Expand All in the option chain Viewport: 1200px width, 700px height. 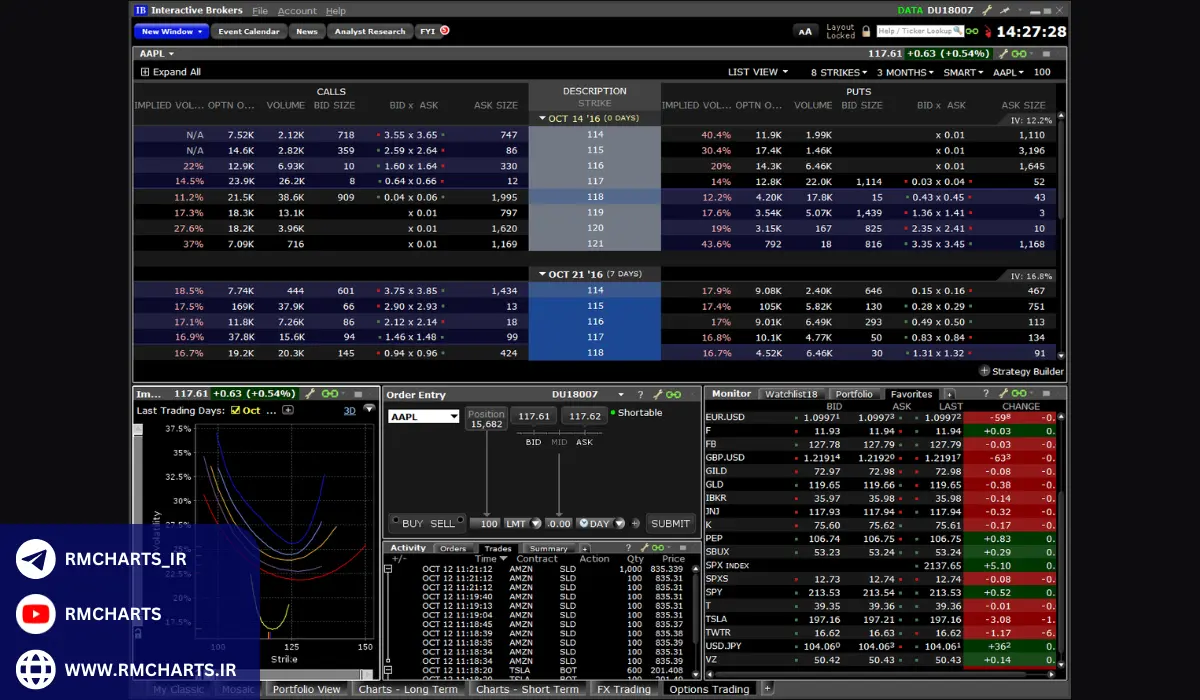click(170, 72)
